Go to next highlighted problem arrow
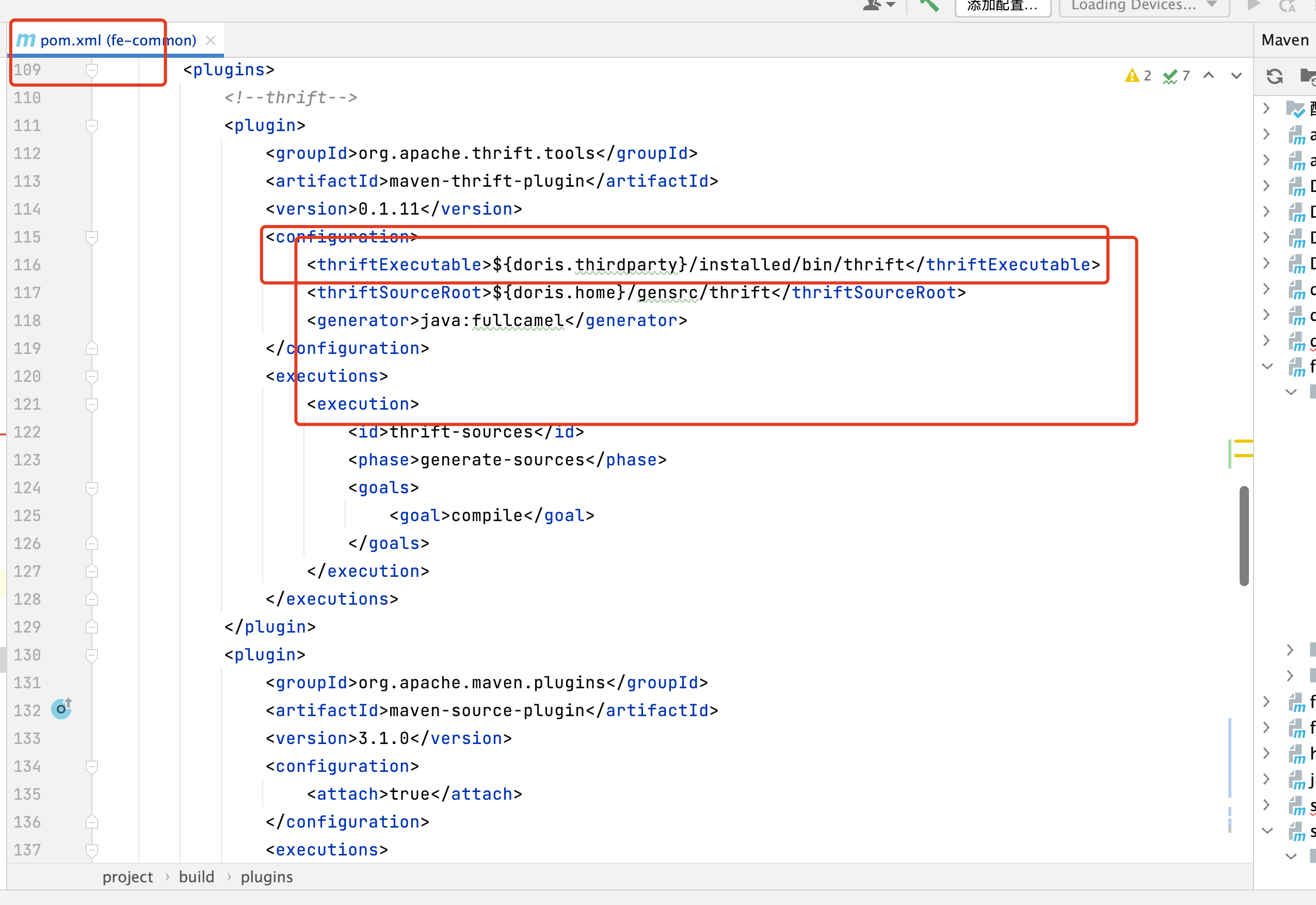The width and height of the screenshot is (1316, 905). click(1236, 75)
